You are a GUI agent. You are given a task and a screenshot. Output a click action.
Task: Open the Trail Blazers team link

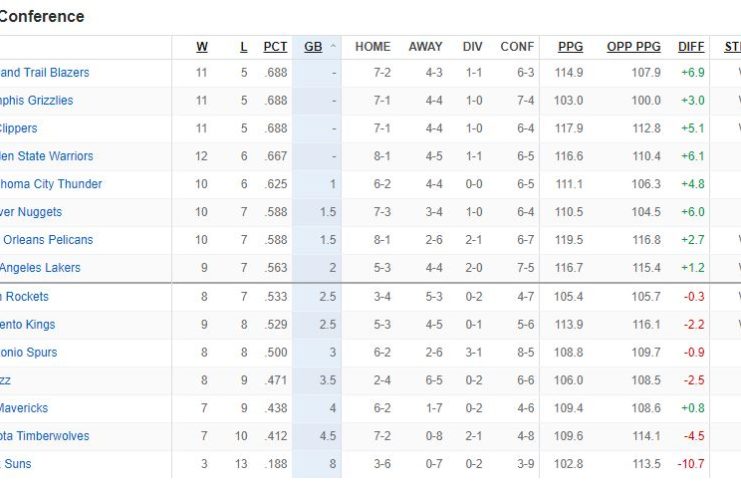(x=44, y=73)
